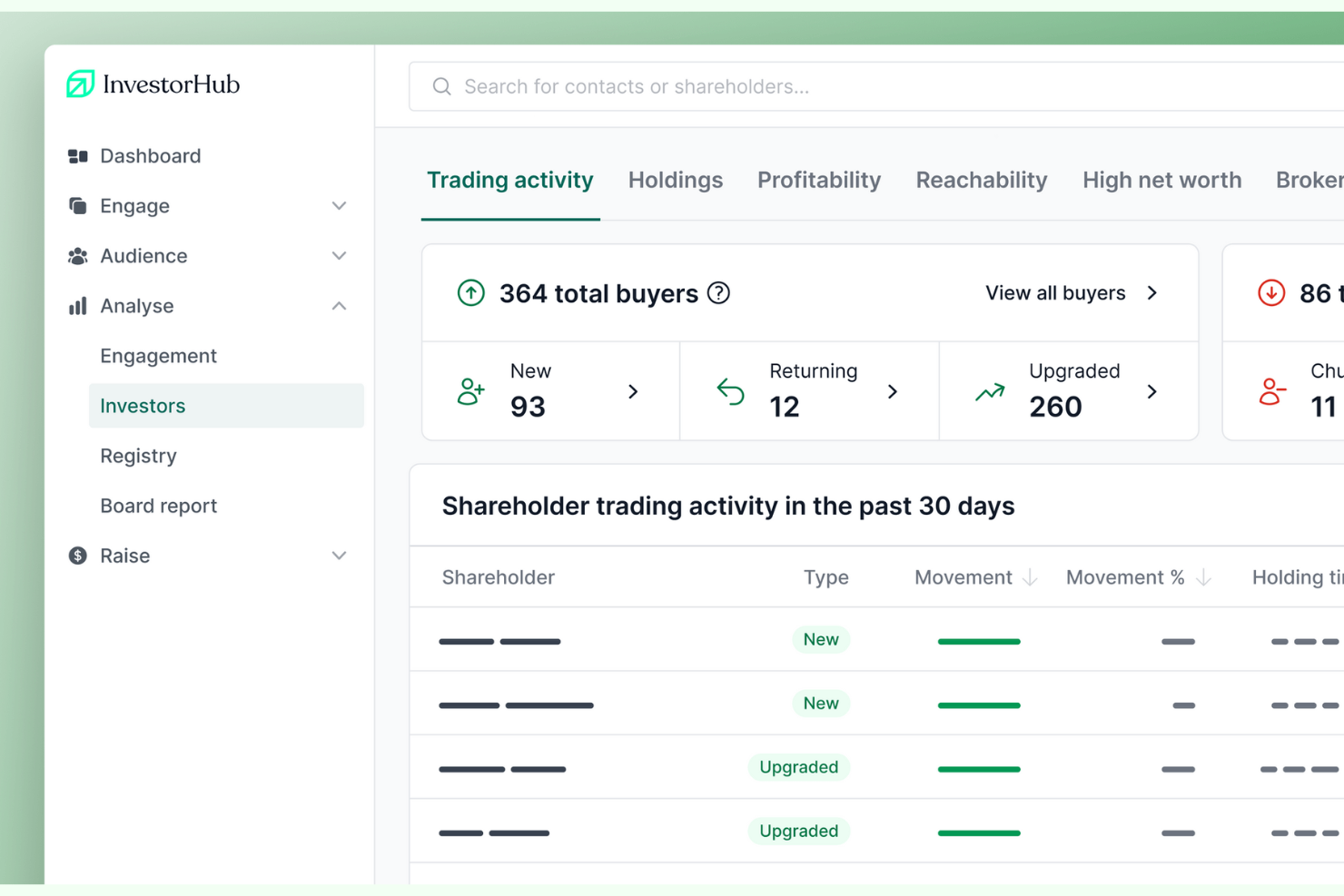Expand the Raise section
Image resolution: width=1344 pixels, height=896 pixels.
pyautogui.click(x=339, y=555)
